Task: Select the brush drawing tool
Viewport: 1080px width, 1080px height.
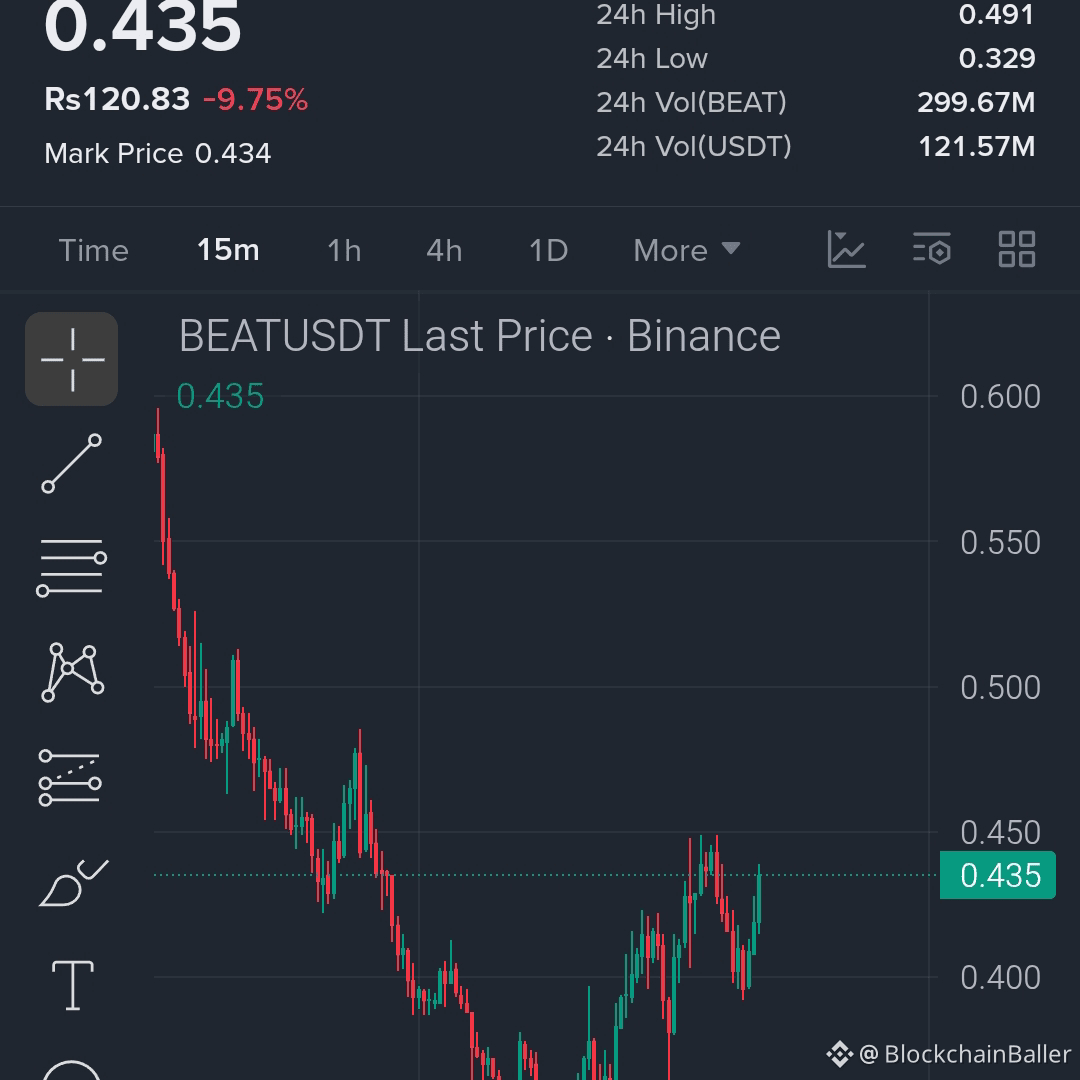Action: (x=73, y=883)
